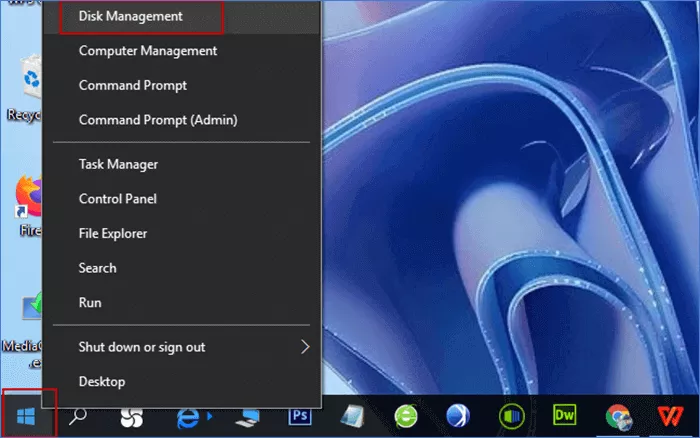Click the green circular barrel taskbar icon
The height and width of the screenshot is (438, 700).
tap(512, 416)
